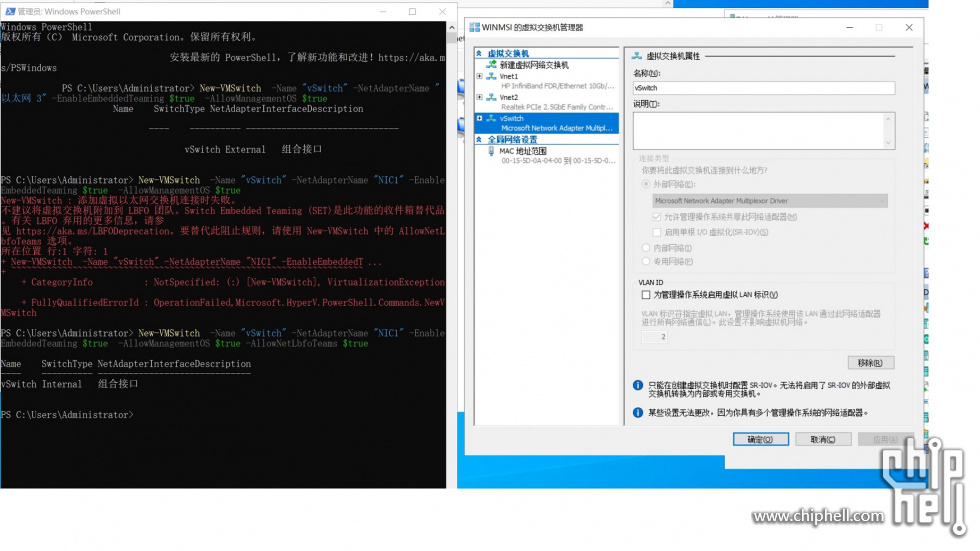Click 'CategoryInfo' error line in PowerShell
This screenshot has width=980, height=551.
pos(233,282)
